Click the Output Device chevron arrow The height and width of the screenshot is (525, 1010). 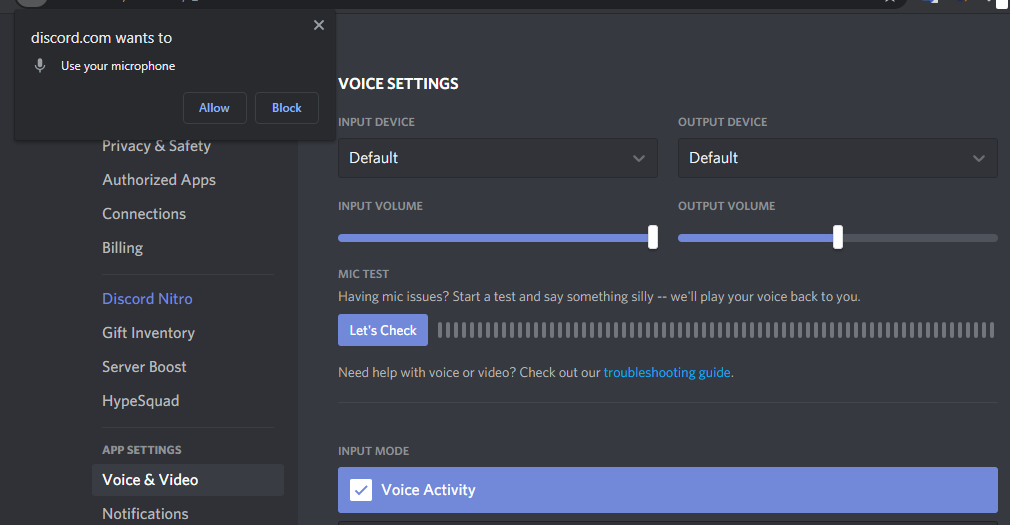pyautogui.click(x=979, y=158)
